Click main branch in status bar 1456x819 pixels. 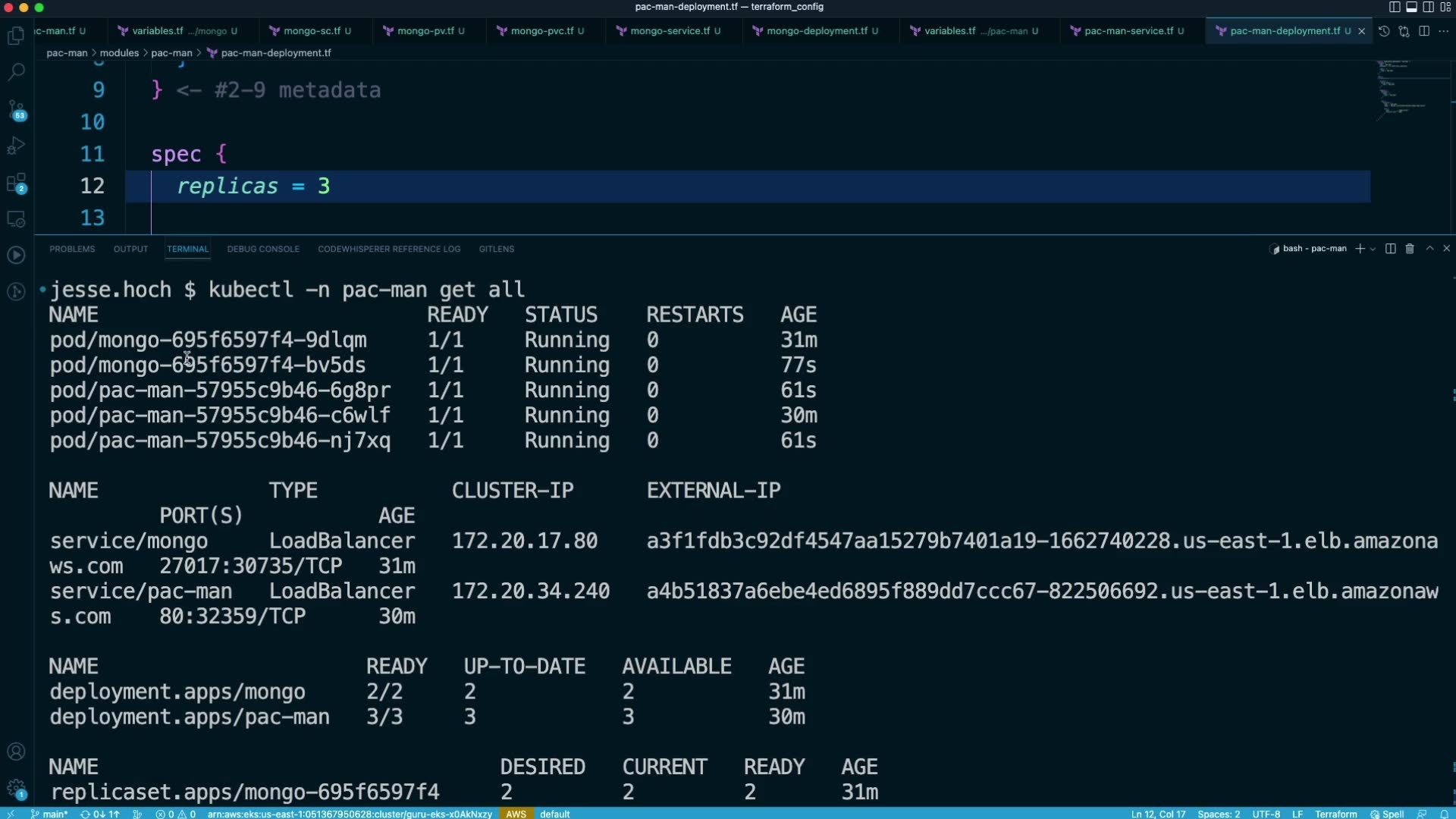(x=49, y=814)
